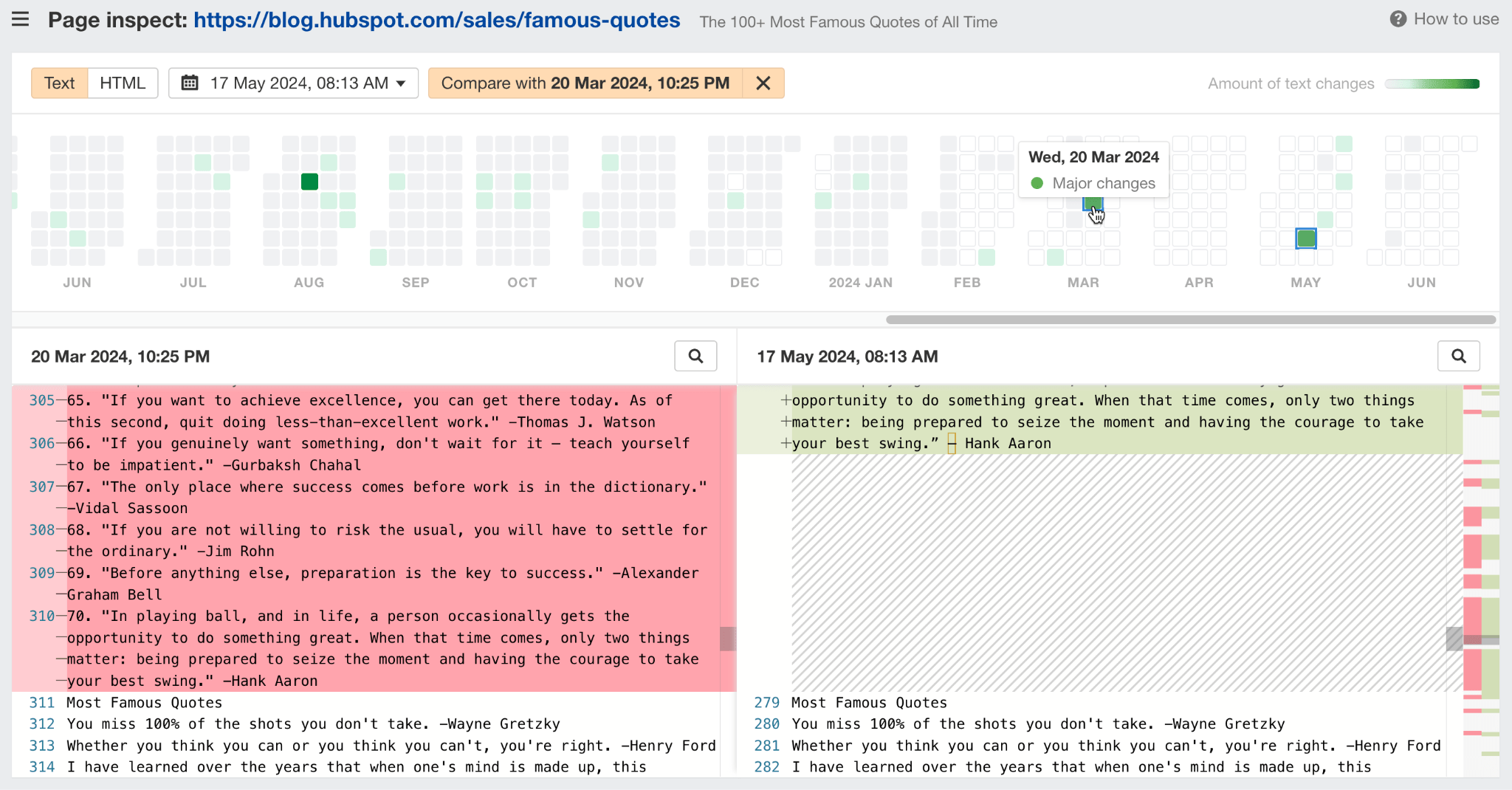Image resolution: width=1512 pixels, height=790 pixels.
Task: Select the highlighted 20 Mar square in the calendar
Action: (x=1093, y=205)
